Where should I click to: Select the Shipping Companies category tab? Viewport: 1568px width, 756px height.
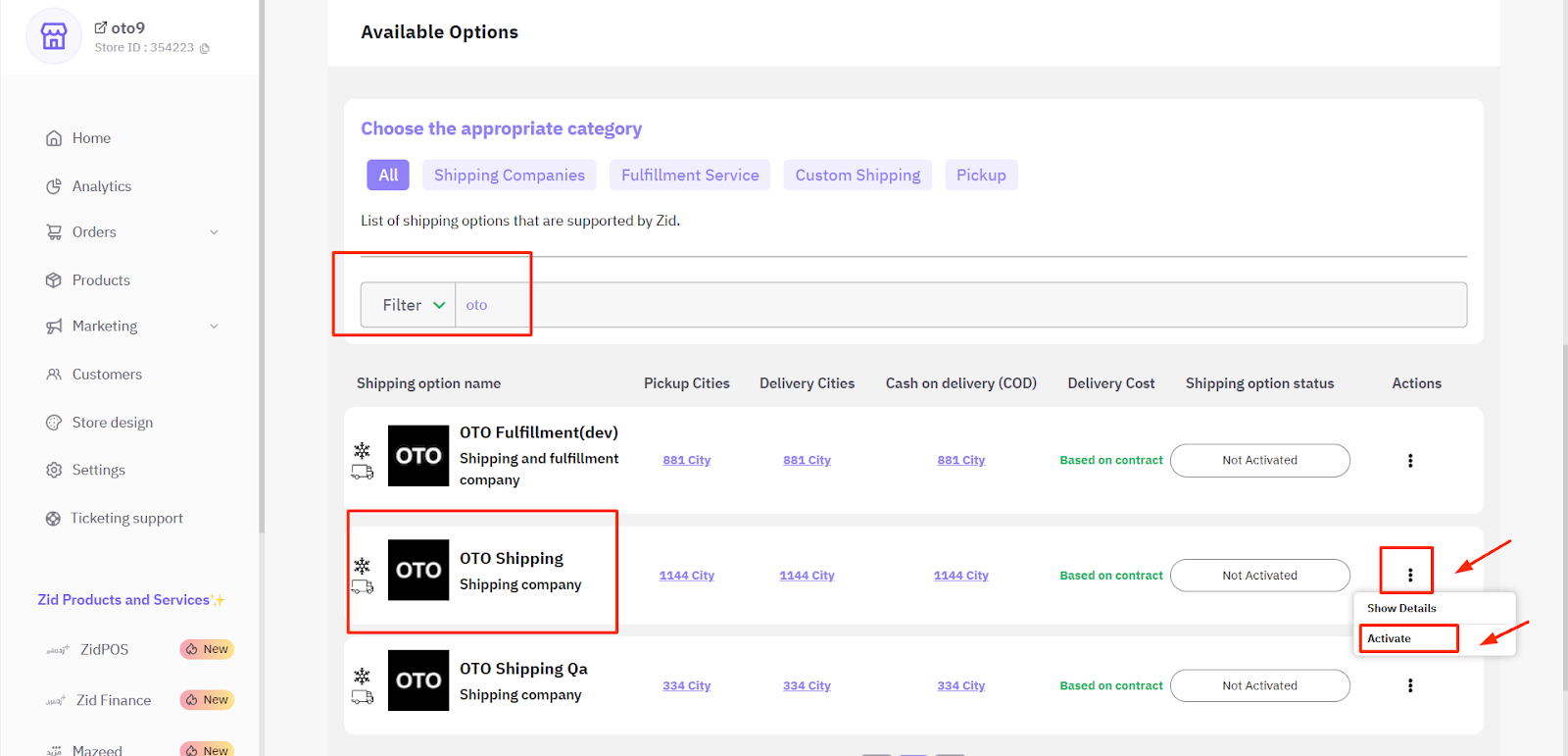pyautogui.click(x=510, y=175)
